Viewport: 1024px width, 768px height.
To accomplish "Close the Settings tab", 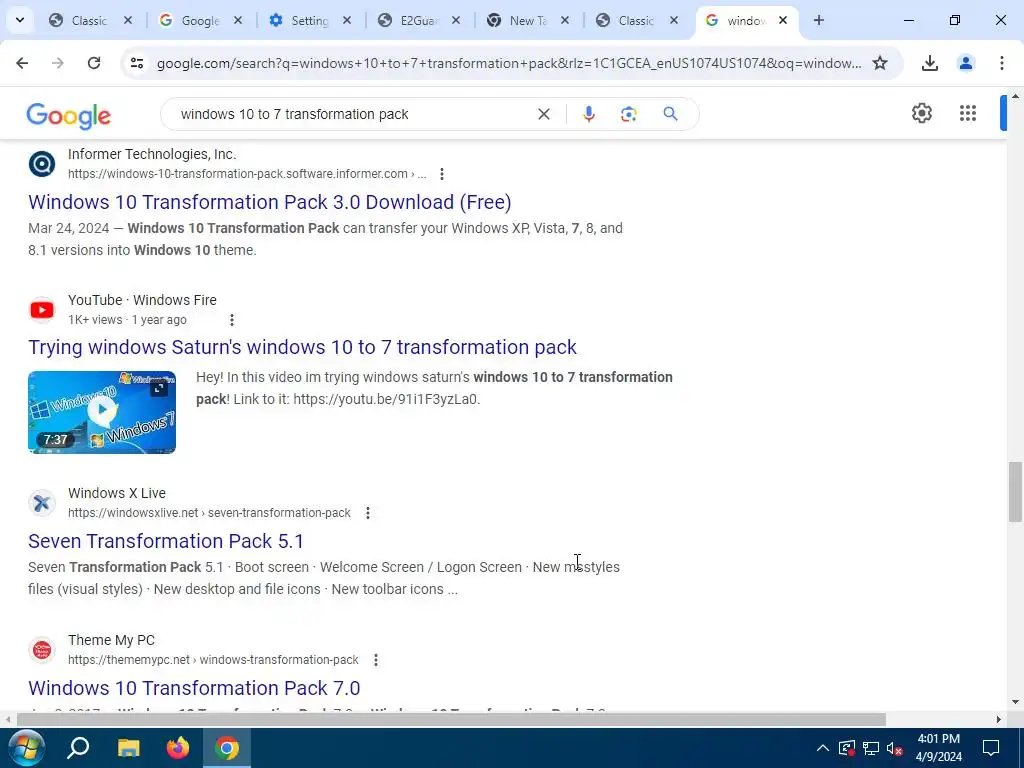I will pyautogui.click(x=347, y=21).
